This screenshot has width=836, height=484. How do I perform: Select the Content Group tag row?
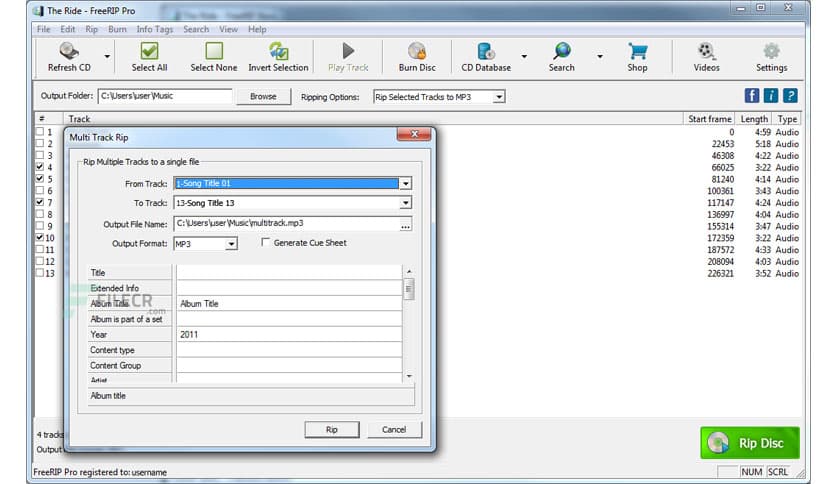coord(130,365)
